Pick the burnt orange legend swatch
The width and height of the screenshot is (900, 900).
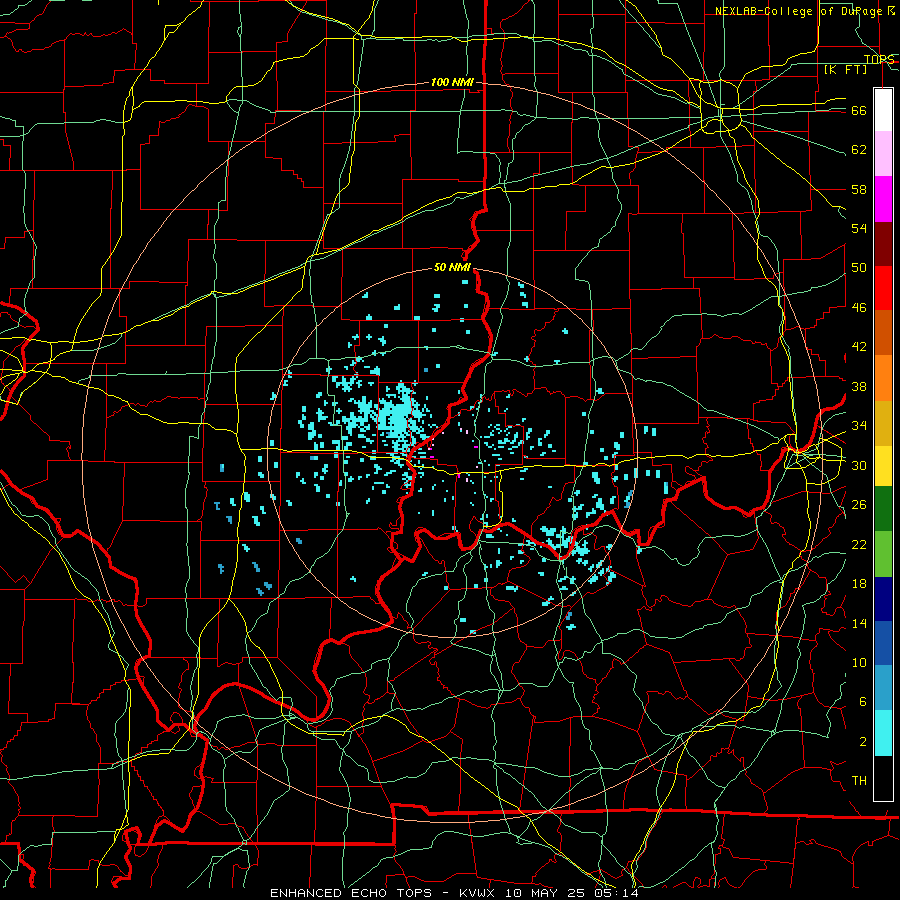(883, 332)
